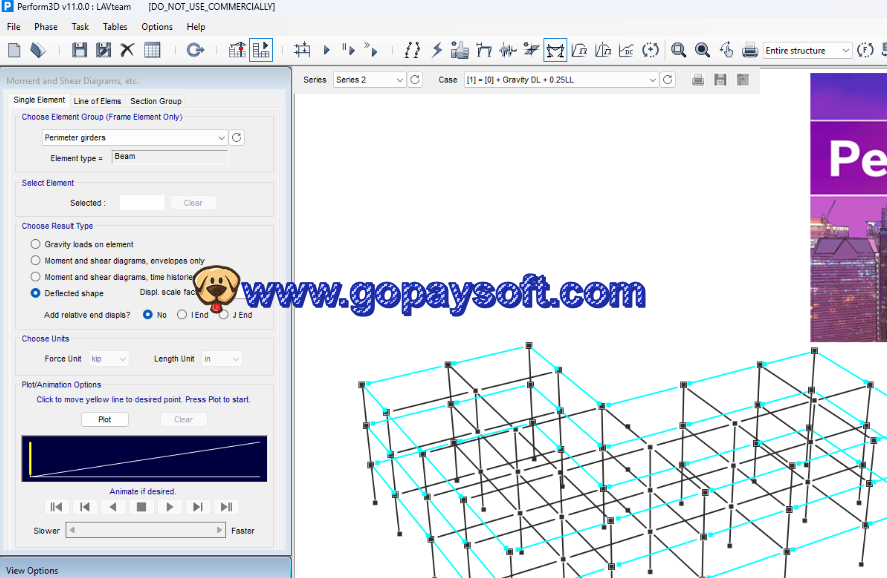
Task: Choose Moment and shear diagrams, envelopes only
Action: pyautogui.click(x=36, y=260)
